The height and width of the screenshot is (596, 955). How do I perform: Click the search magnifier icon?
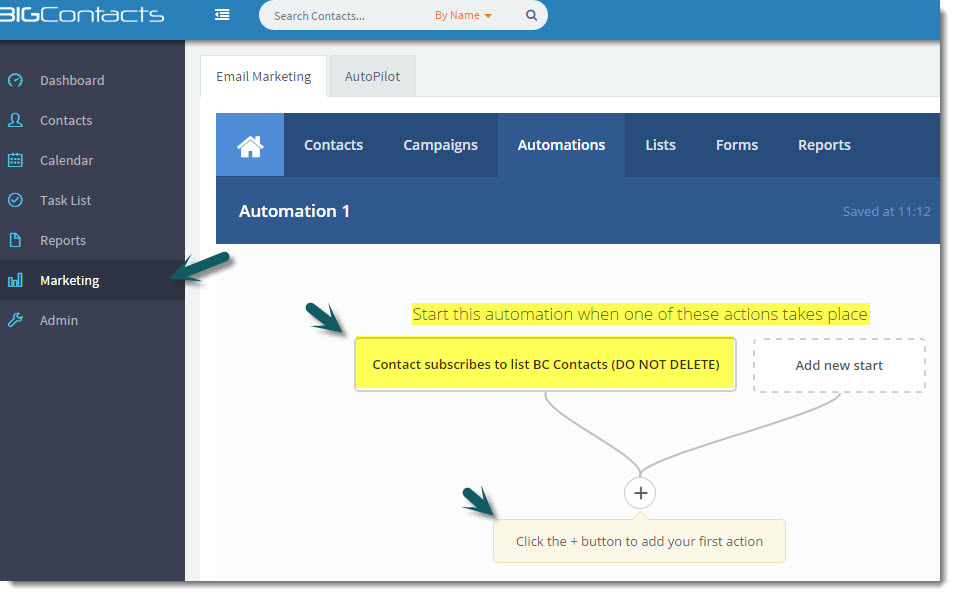pyautogui.click(x=531, y=15)
